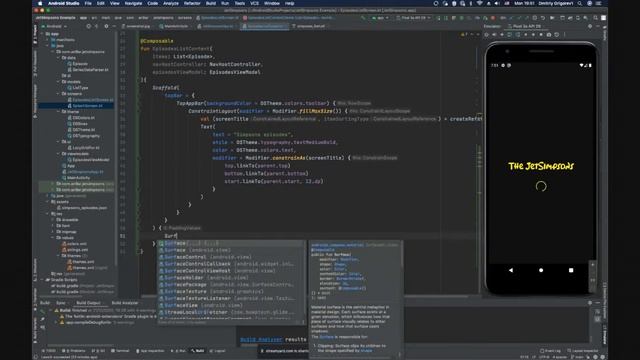640x360 pixels.
Task: Switch to the Build Analyzer tab
Action: [124, 303]
